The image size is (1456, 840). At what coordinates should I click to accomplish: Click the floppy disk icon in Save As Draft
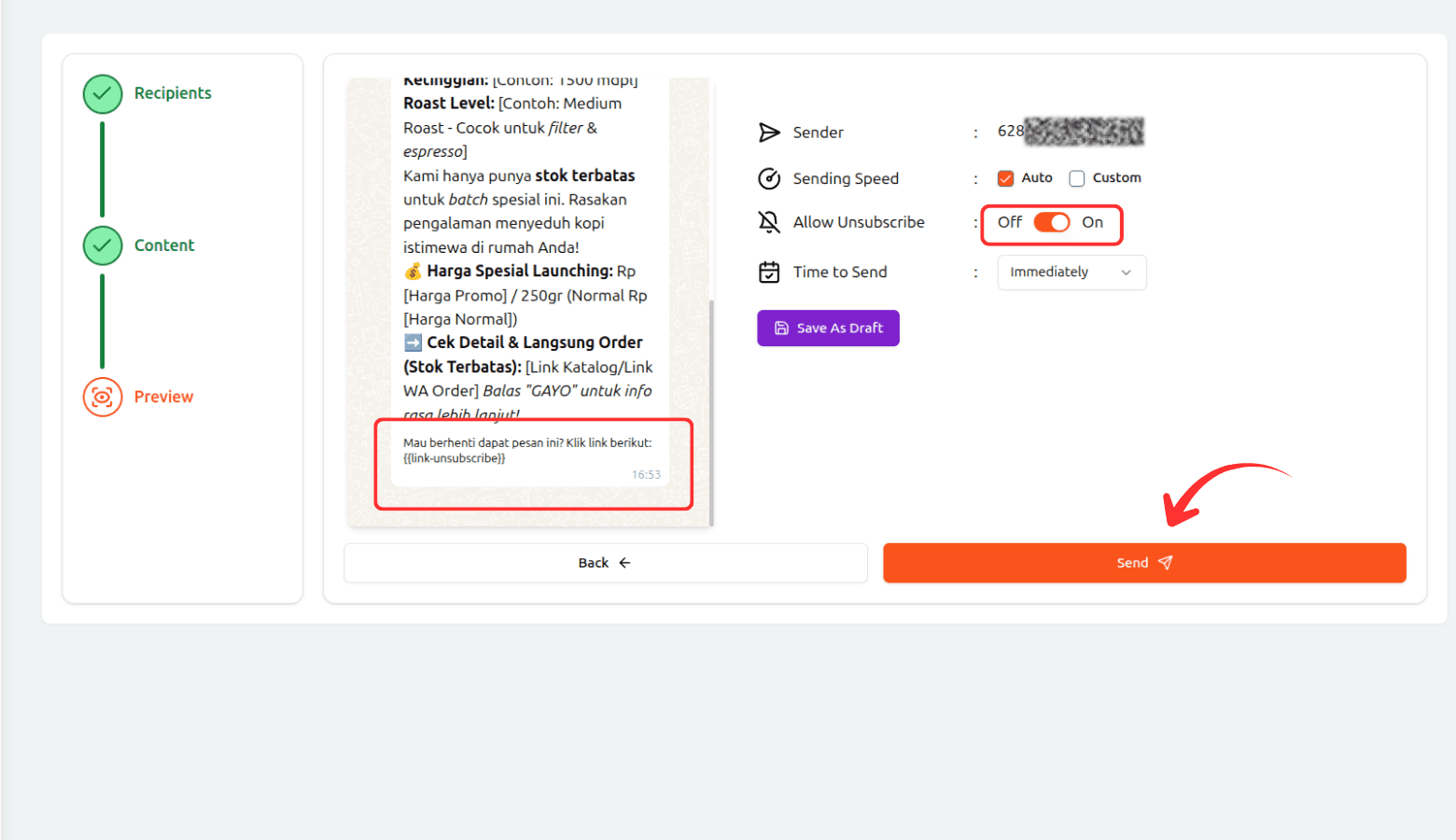click(x=780, y=328)
